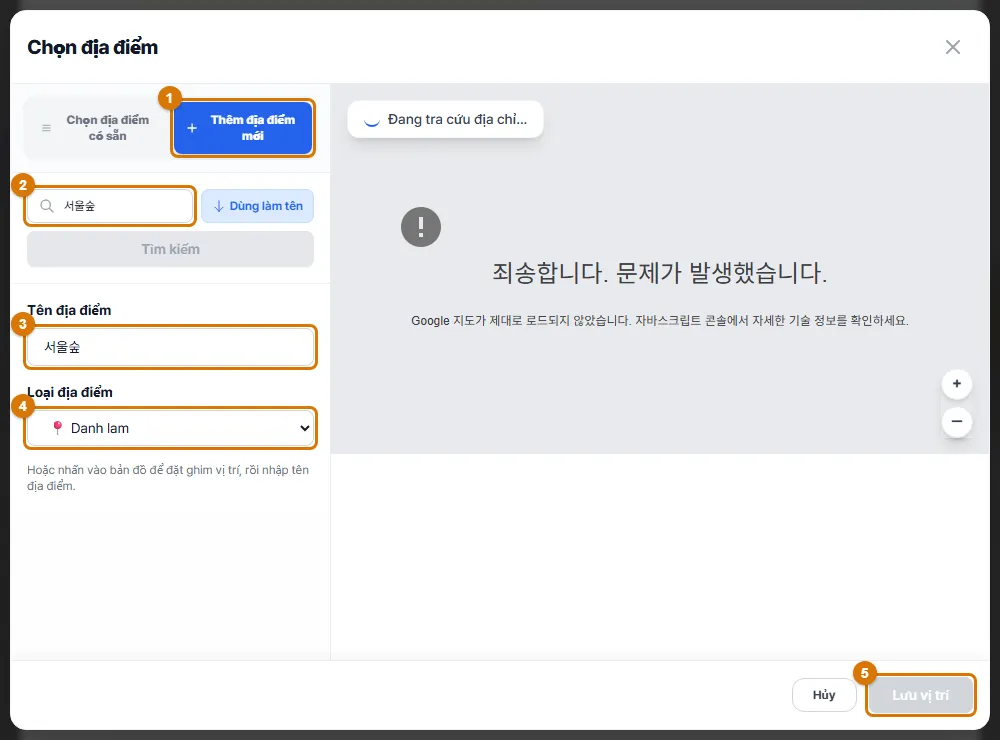This screenshot has height=740, width=1000.
Task: Click the Tên địa điểm label
Action: coord(69,310)
